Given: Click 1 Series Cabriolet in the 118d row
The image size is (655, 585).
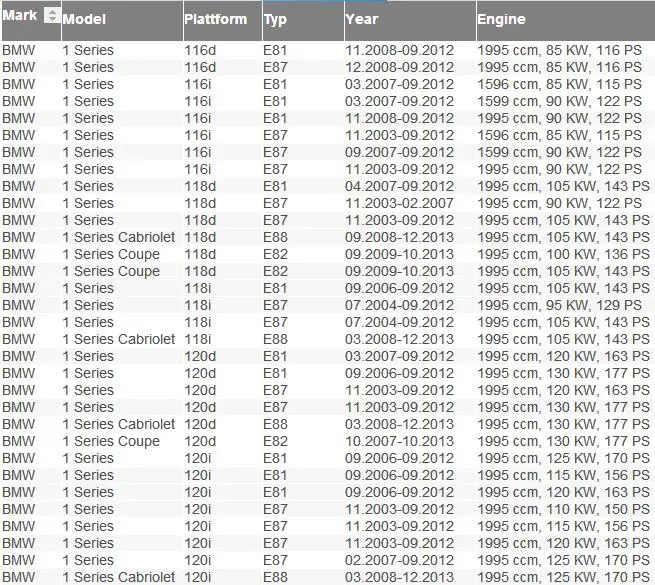Looking at the screenshot, I should pos(119,237).
